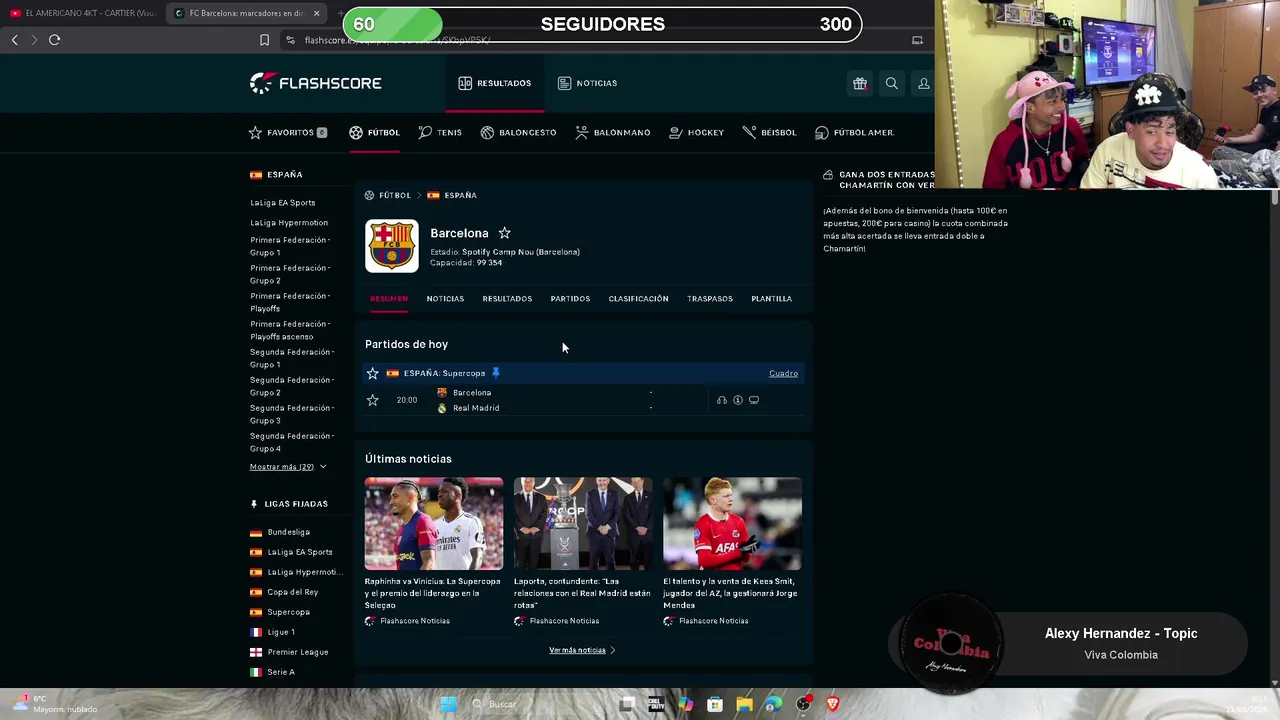1280x720 pixels.
Task: Open the Cuadro bracket link
Action: 783,373
